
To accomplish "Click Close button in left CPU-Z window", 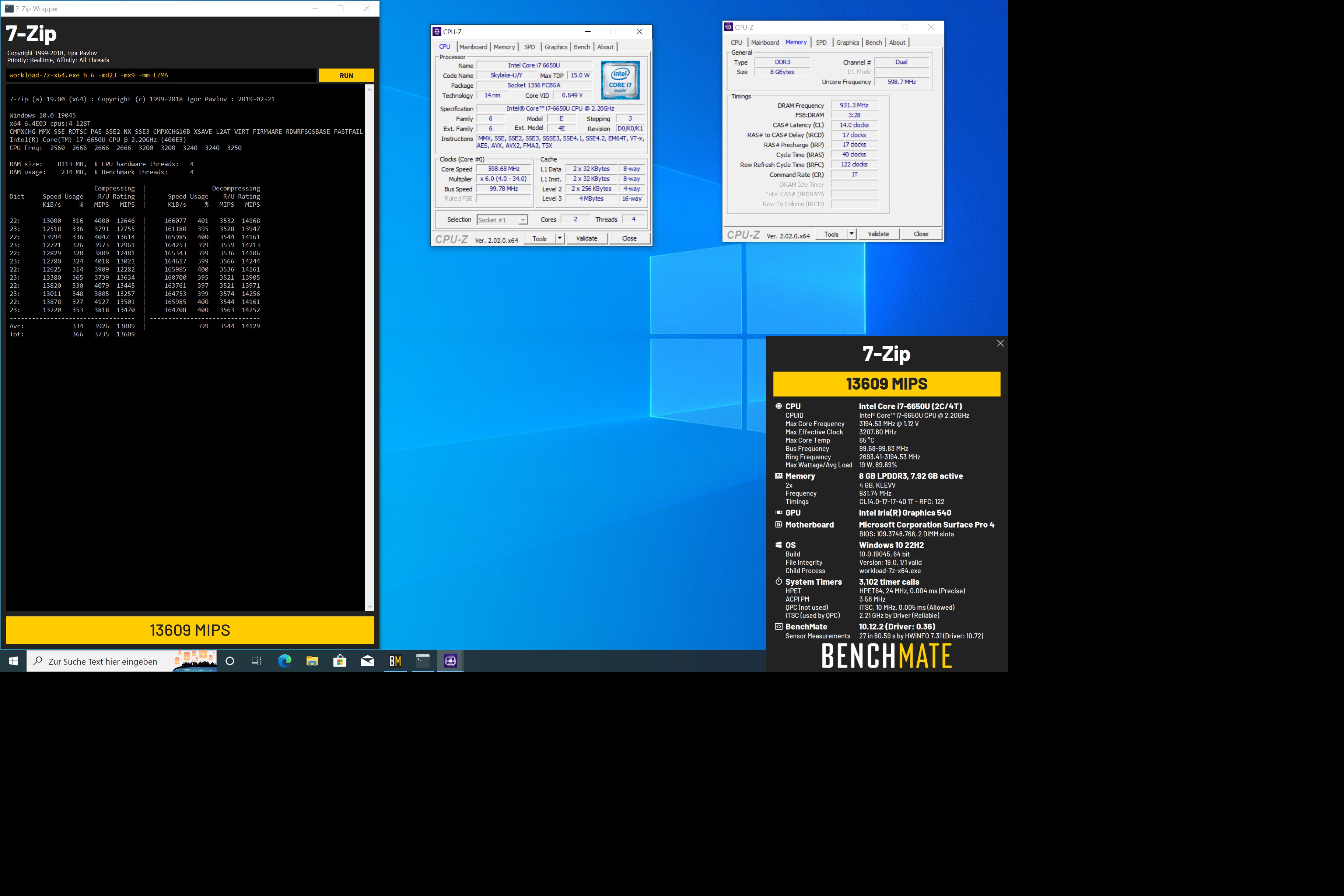I will [x=629, y=239].
